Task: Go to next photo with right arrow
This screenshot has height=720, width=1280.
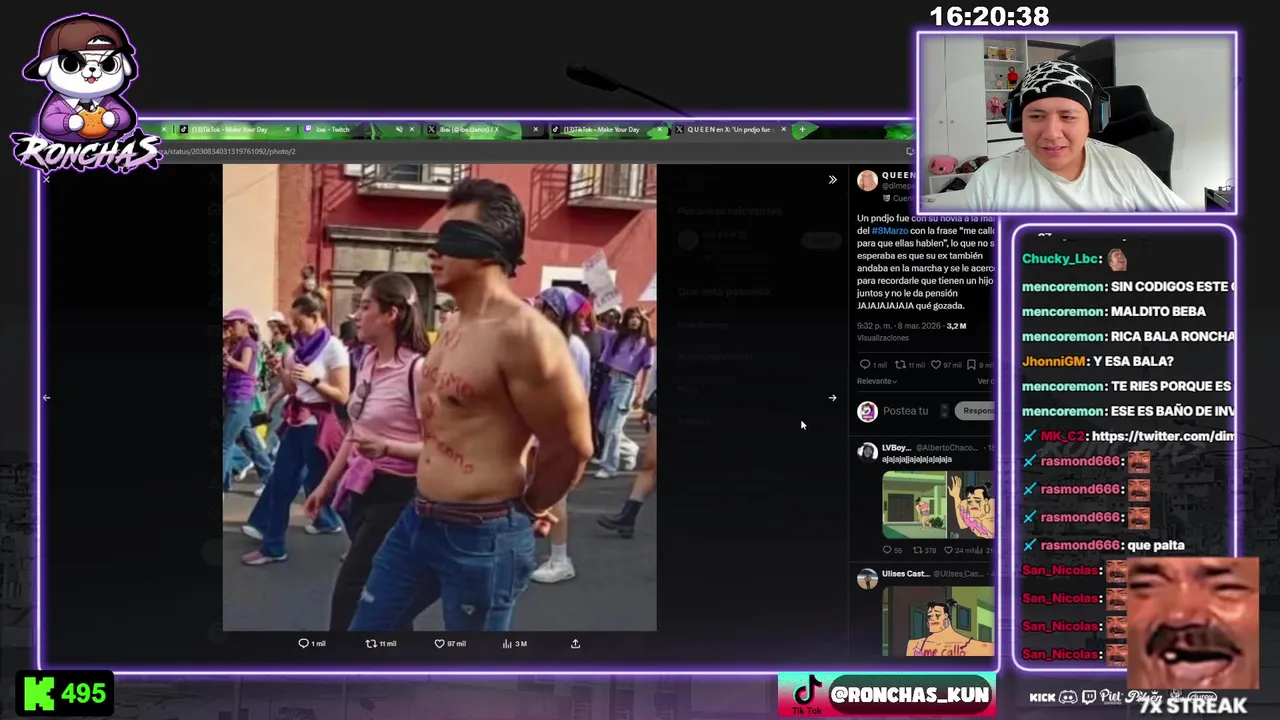Action: [832, 398]
